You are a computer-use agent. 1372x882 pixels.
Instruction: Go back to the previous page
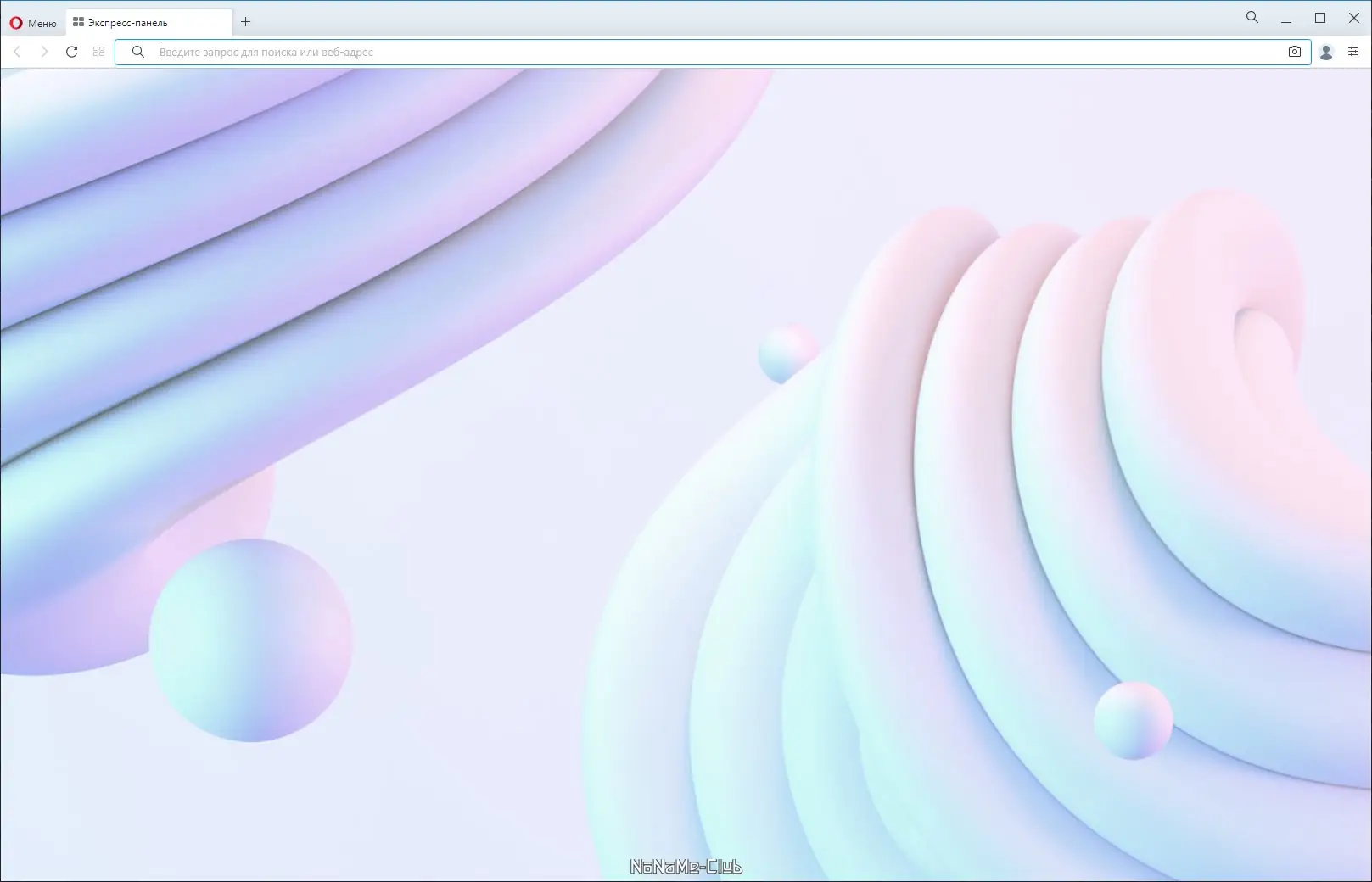pos(17,52)
